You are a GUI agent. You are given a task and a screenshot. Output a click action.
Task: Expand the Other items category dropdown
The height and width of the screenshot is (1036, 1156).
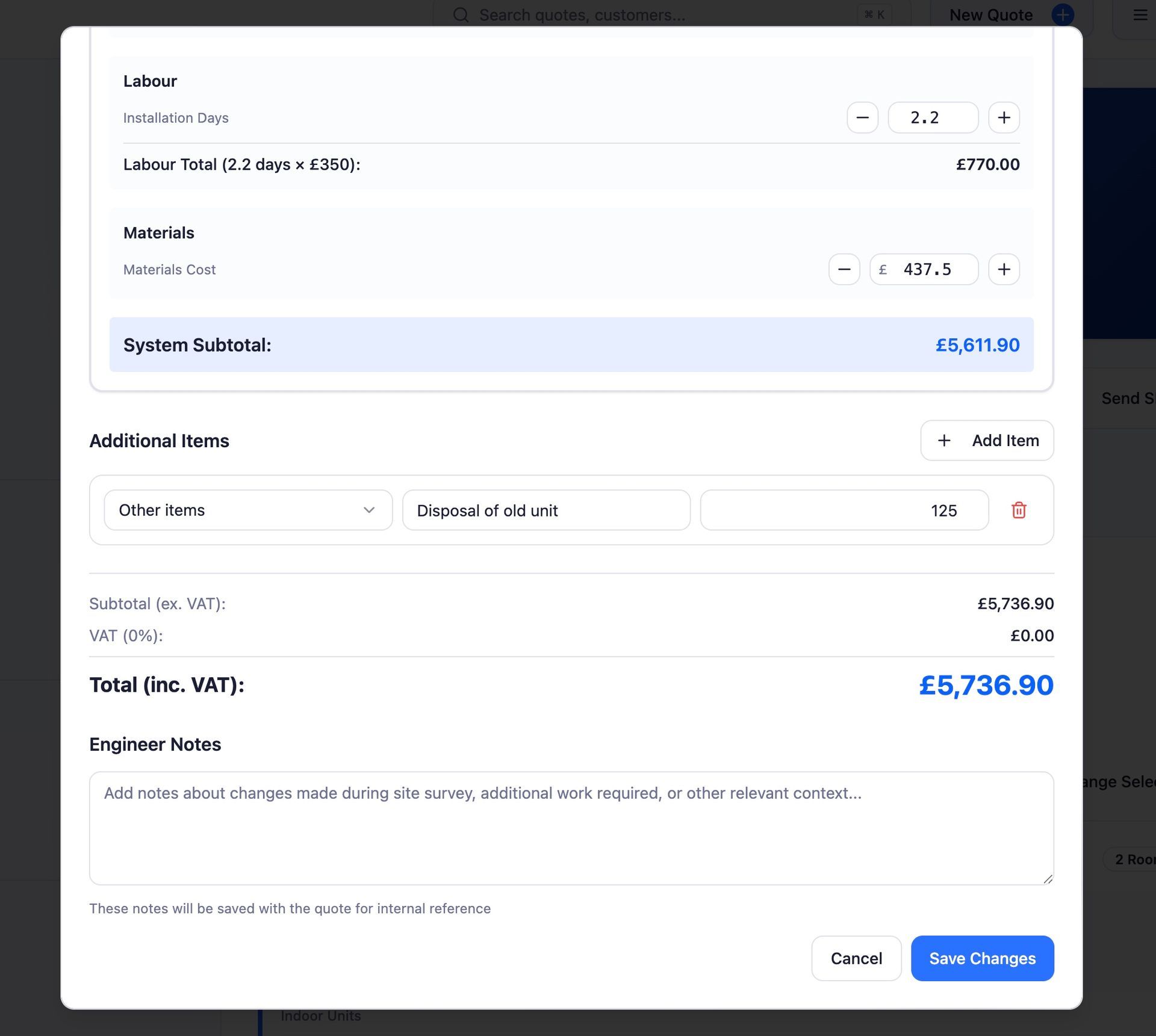tap(247, 510)
